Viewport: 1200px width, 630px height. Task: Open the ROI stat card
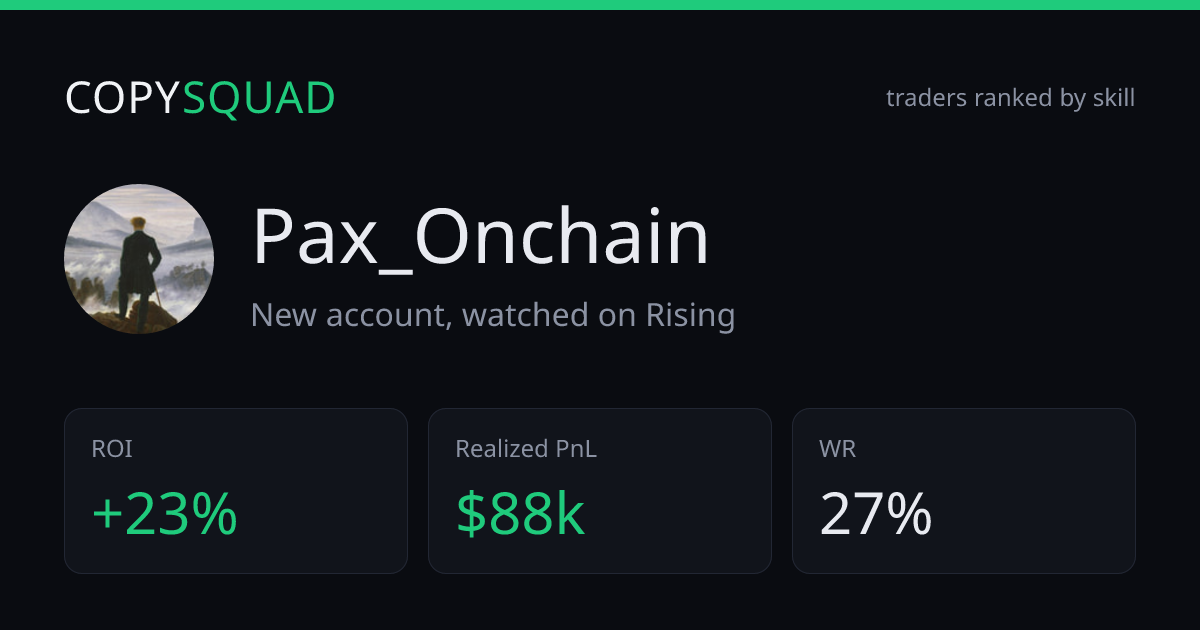pyautogui.click(x=236, y=491)
